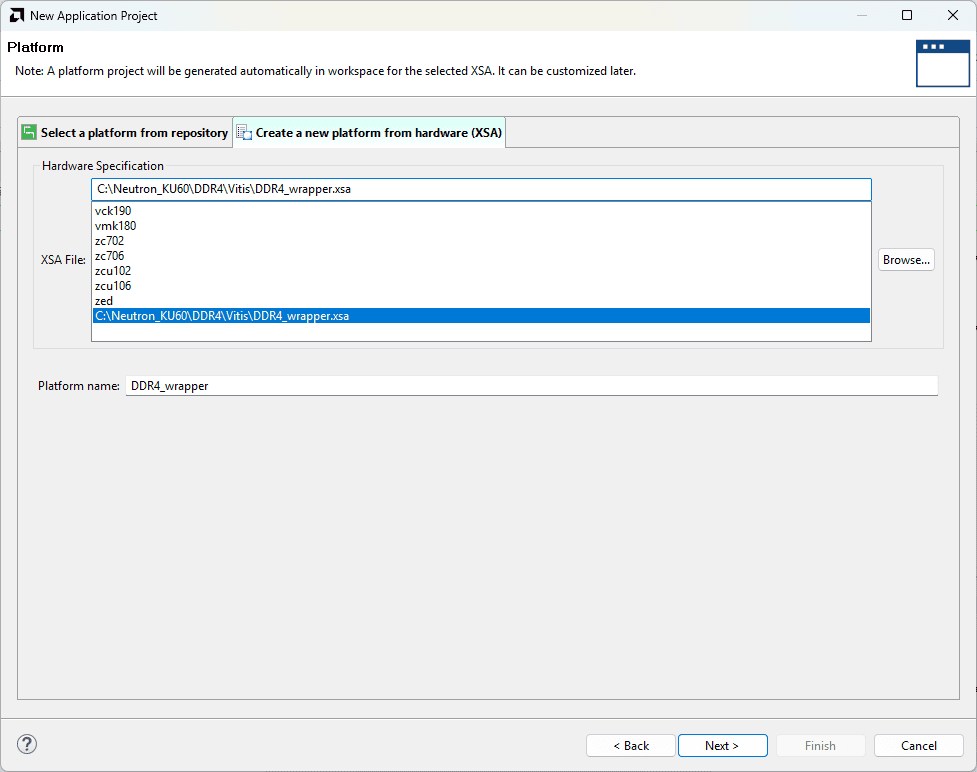Maximize the New Application Project window
The width and height of the screenshot is (977, 772).
pyautogui.click(x=907, y=16)
